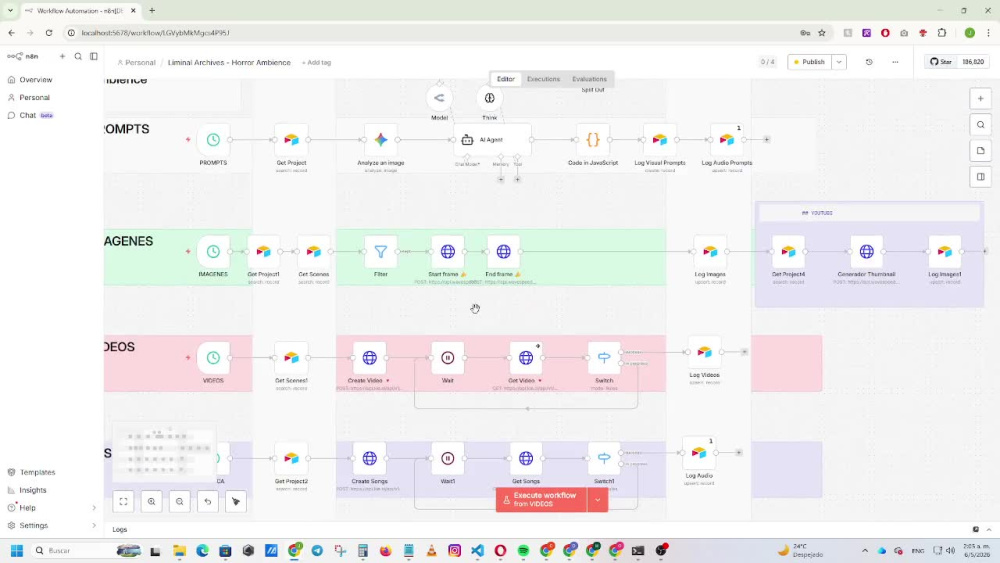Toggle the n8n sidebar collapse icon
The height and width of the screenshot is (563, 1000).
pos(94,56)
